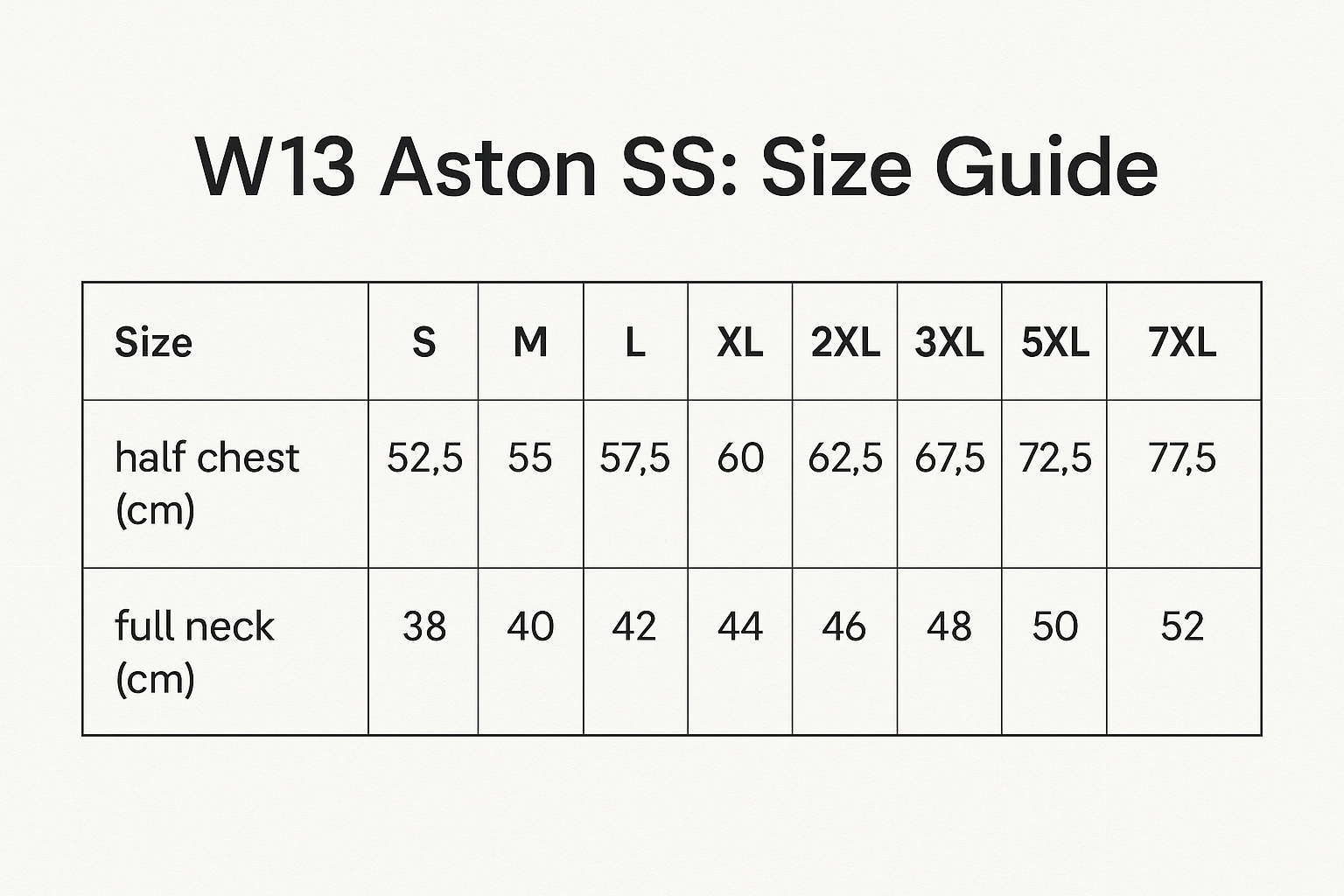Select the 77,5 half chest value

click(x=1182, y=458)
